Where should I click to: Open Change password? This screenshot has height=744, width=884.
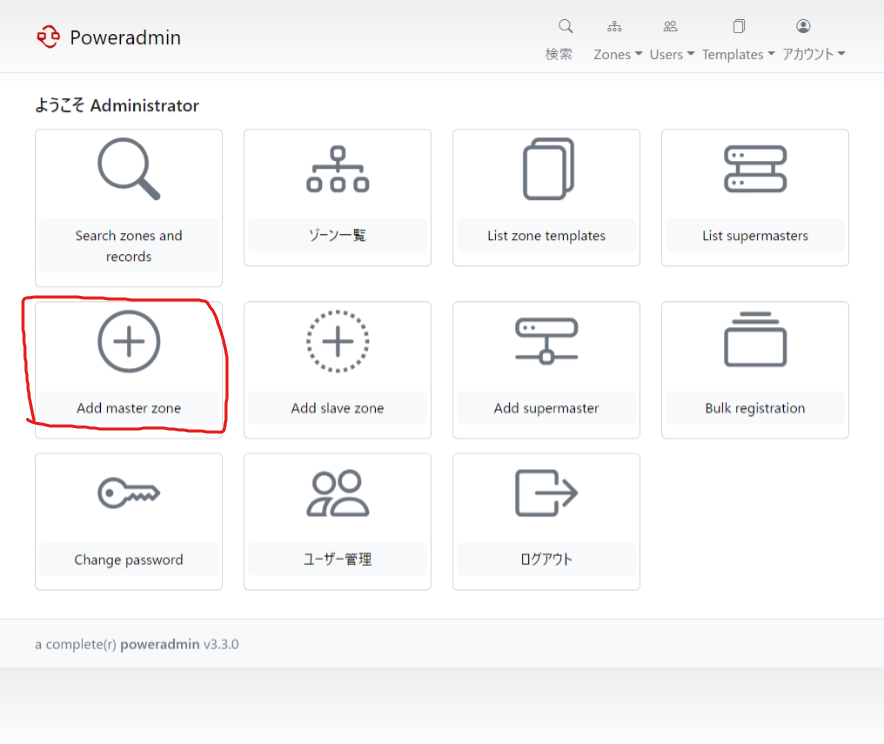129,560
